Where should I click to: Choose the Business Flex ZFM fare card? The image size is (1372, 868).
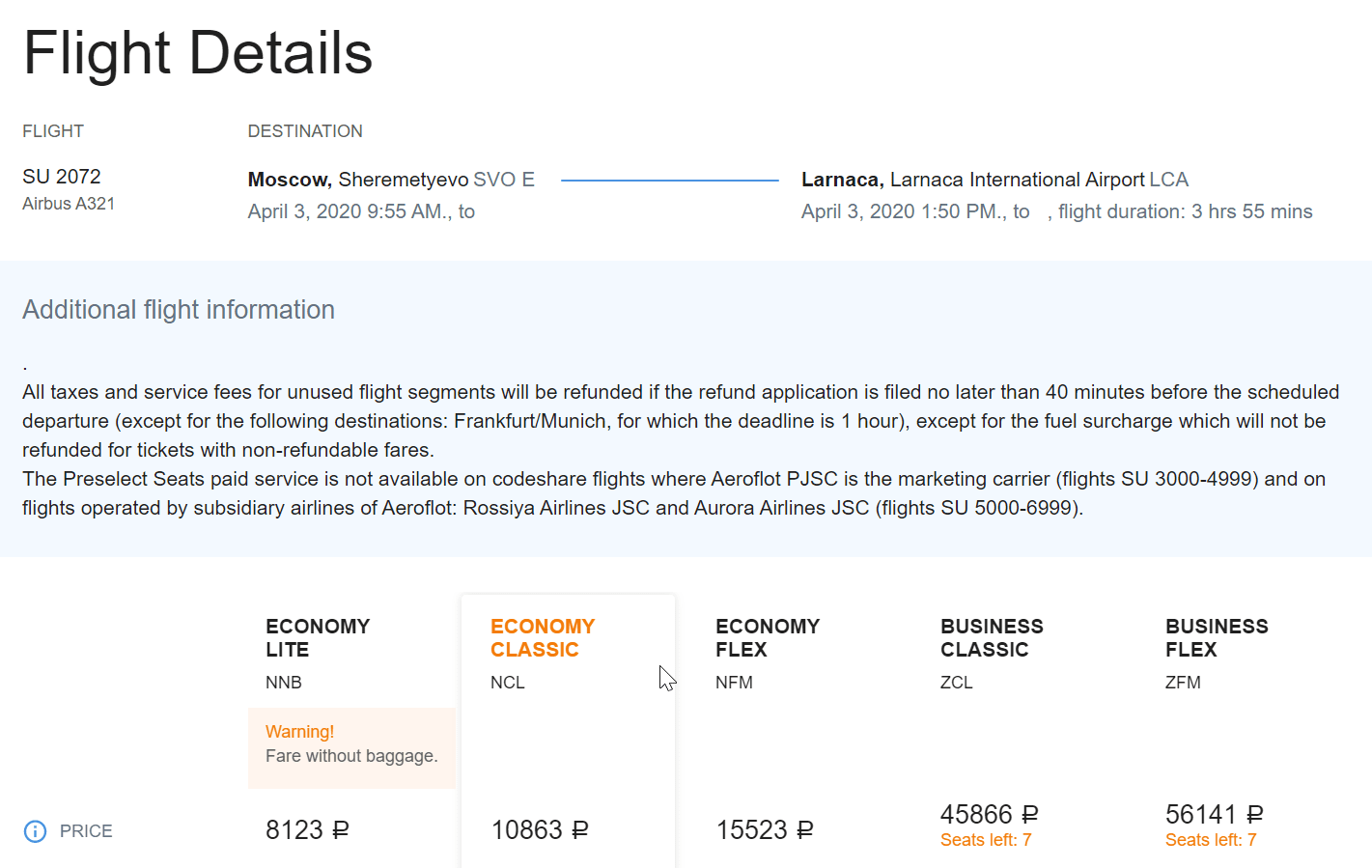point(1218,637)
